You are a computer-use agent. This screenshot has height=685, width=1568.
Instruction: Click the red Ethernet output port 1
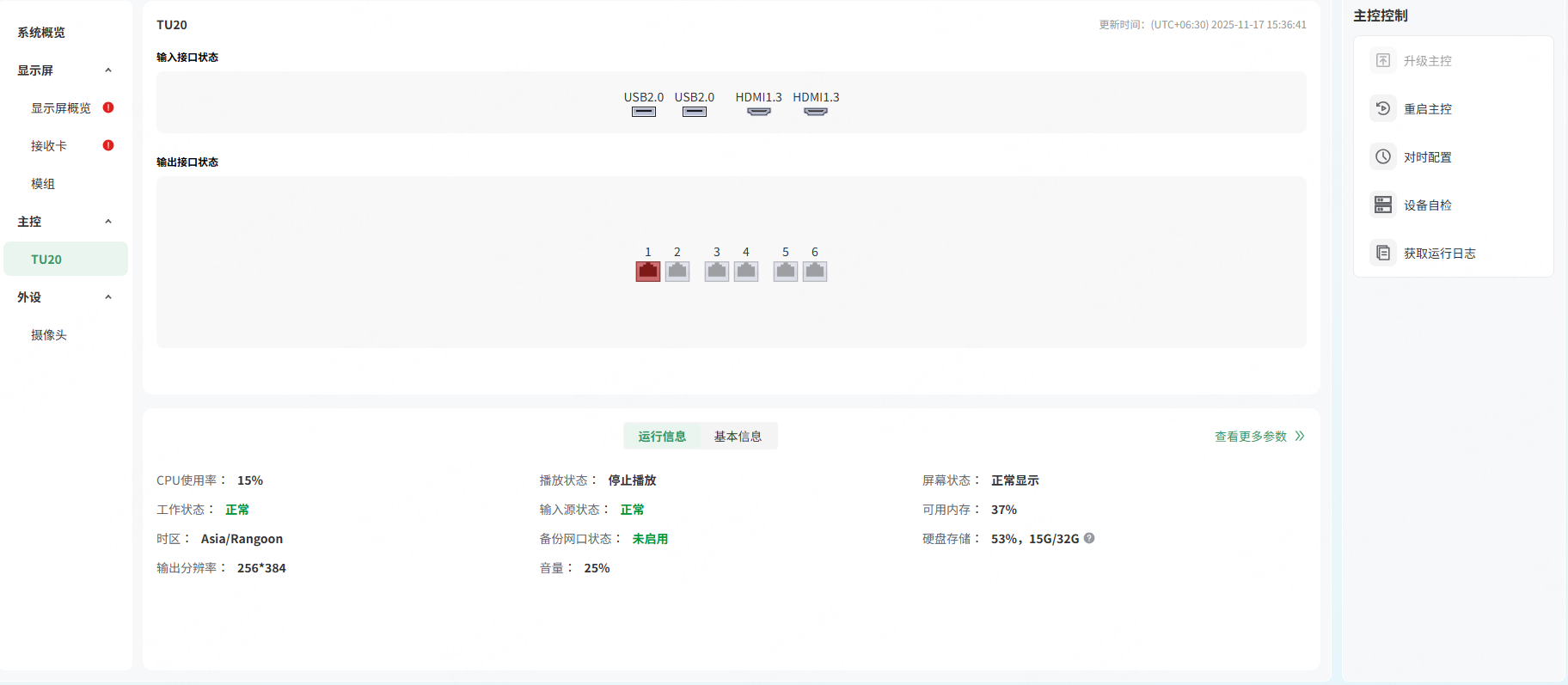pos(648,272)
